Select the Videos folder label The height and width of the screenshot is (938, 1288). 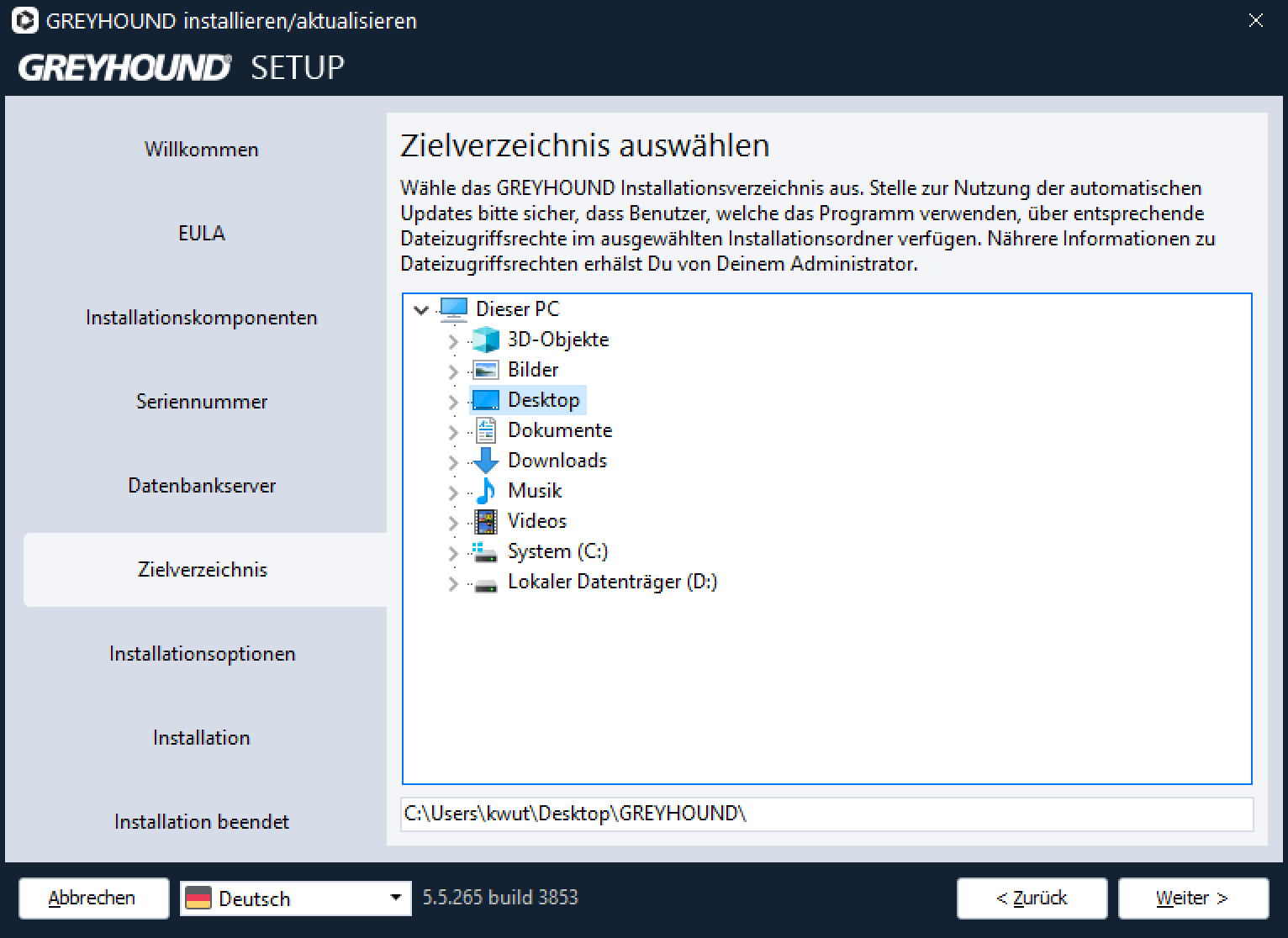tap(537, 521)
